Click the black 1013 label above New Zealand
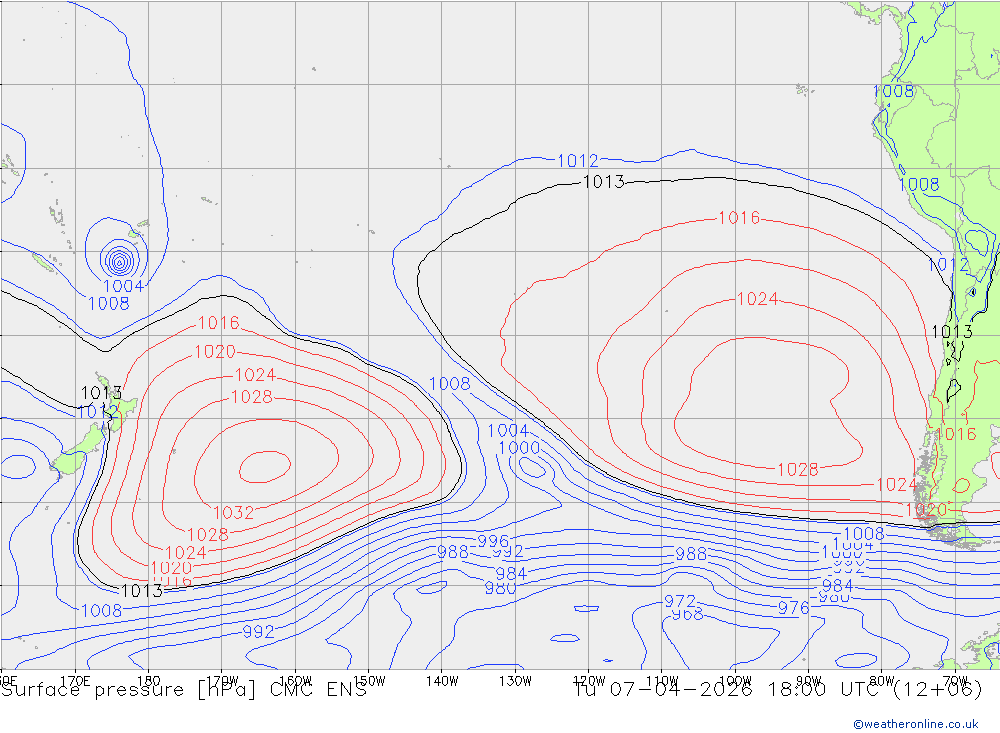 click(101, 392)
